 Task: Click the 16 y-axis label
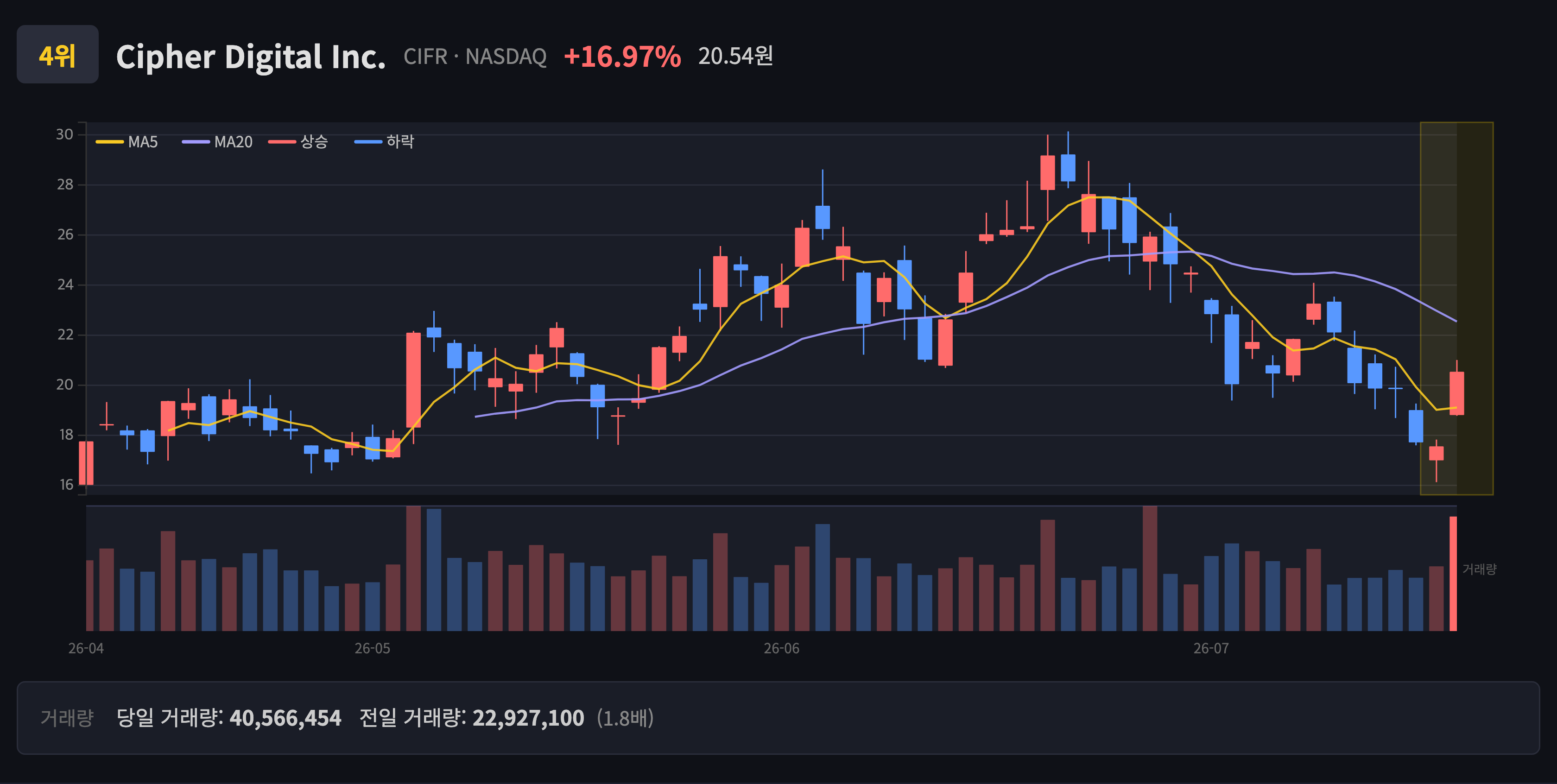tap(66, 485)
